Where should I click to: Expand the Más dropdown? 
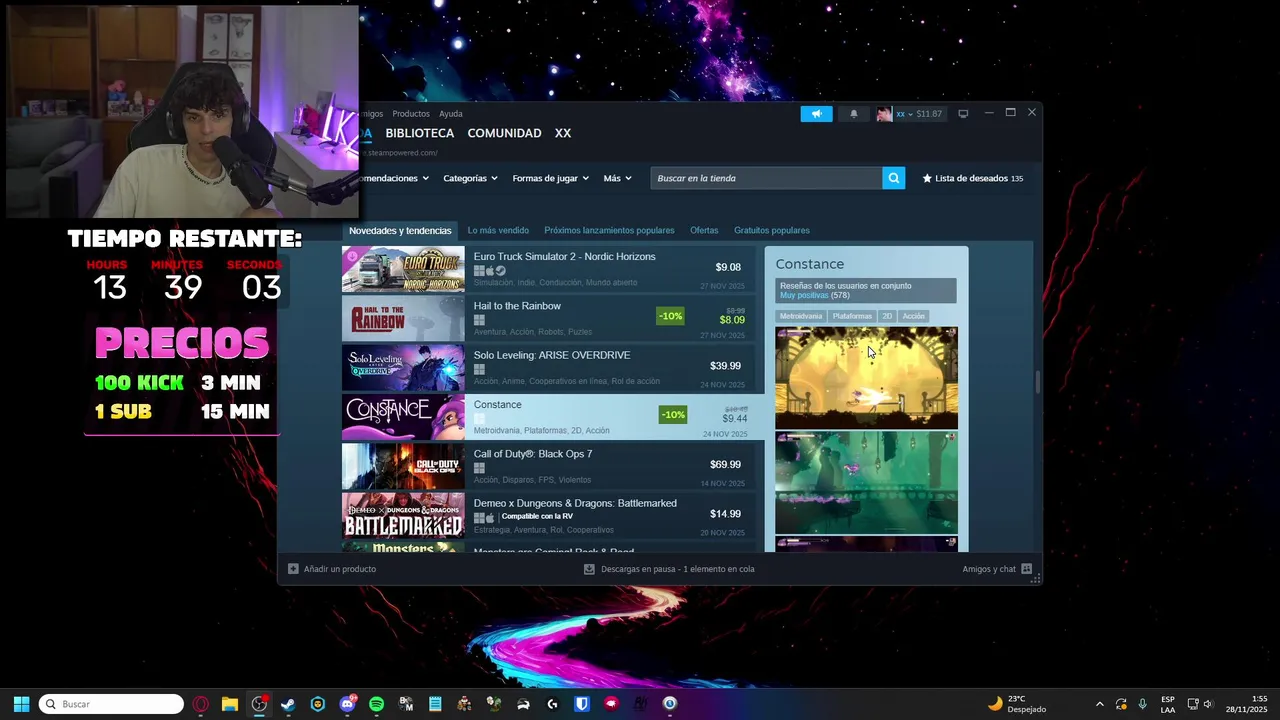click(x=617, y=178)
